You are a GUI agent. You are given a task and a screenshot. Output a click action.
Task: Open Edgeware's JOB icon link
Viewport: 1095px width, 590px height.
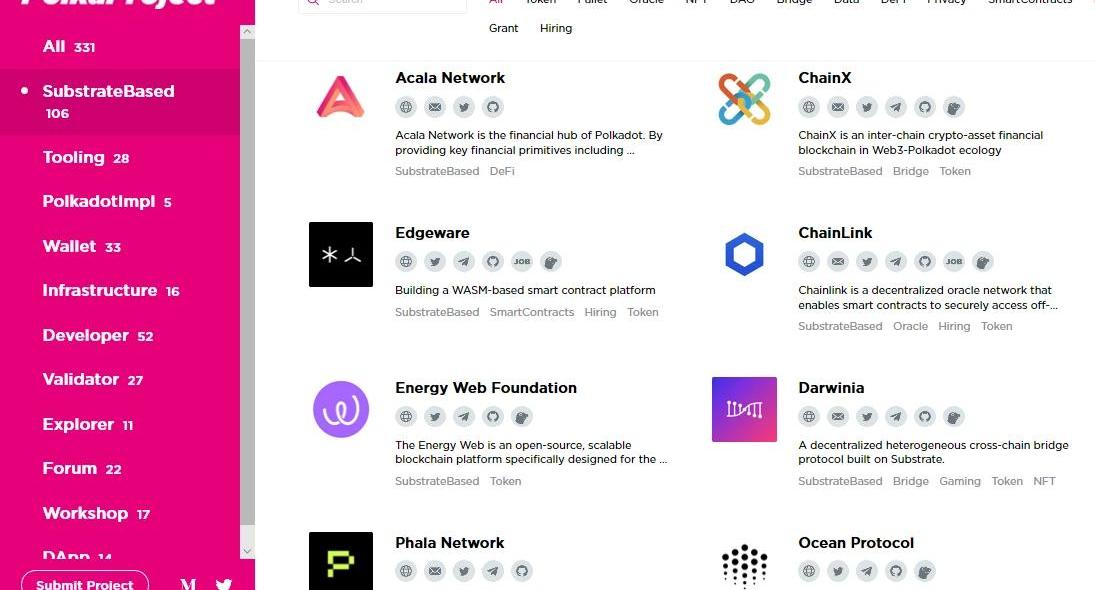(521, 262)
